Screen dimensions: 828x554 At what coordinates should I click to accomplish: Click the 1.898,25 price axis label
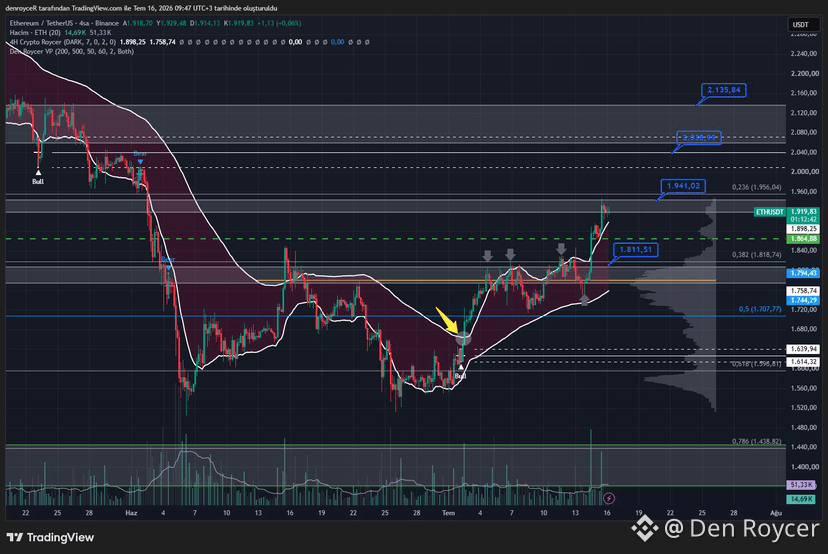803,229
